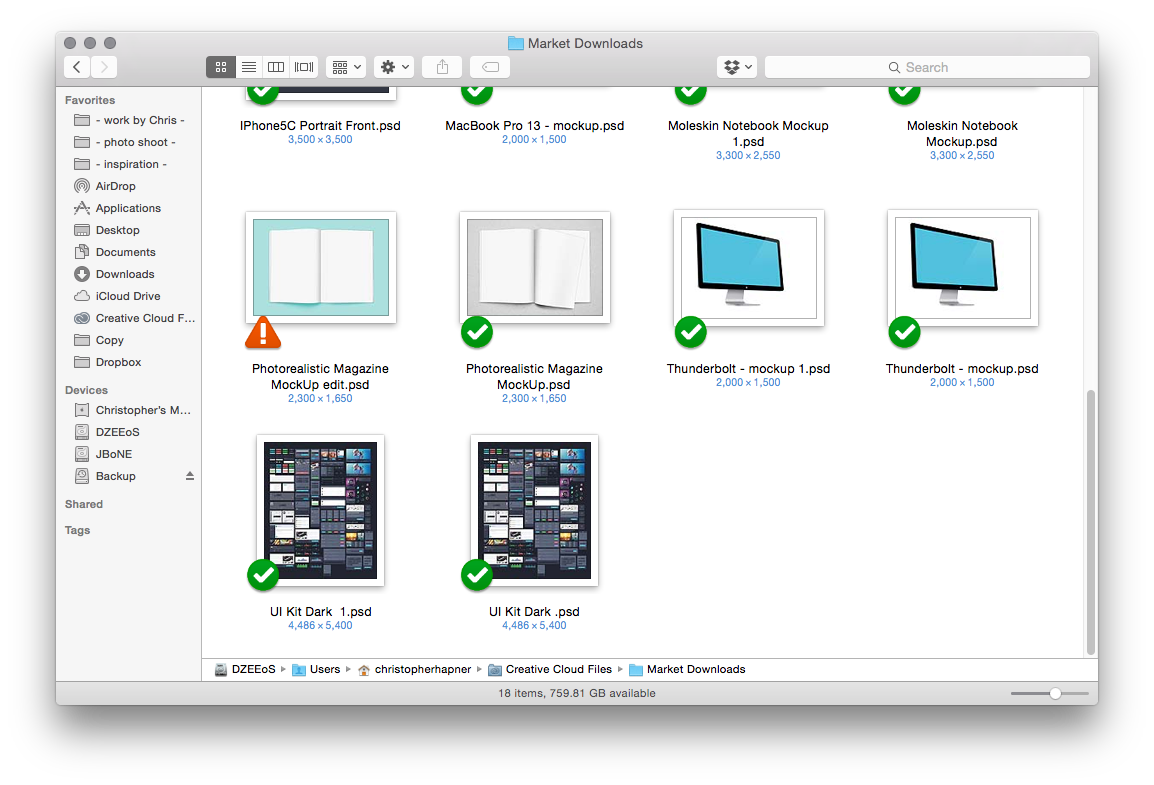Click synced checkmark on UI Kit Dark 1.psd

263,575
